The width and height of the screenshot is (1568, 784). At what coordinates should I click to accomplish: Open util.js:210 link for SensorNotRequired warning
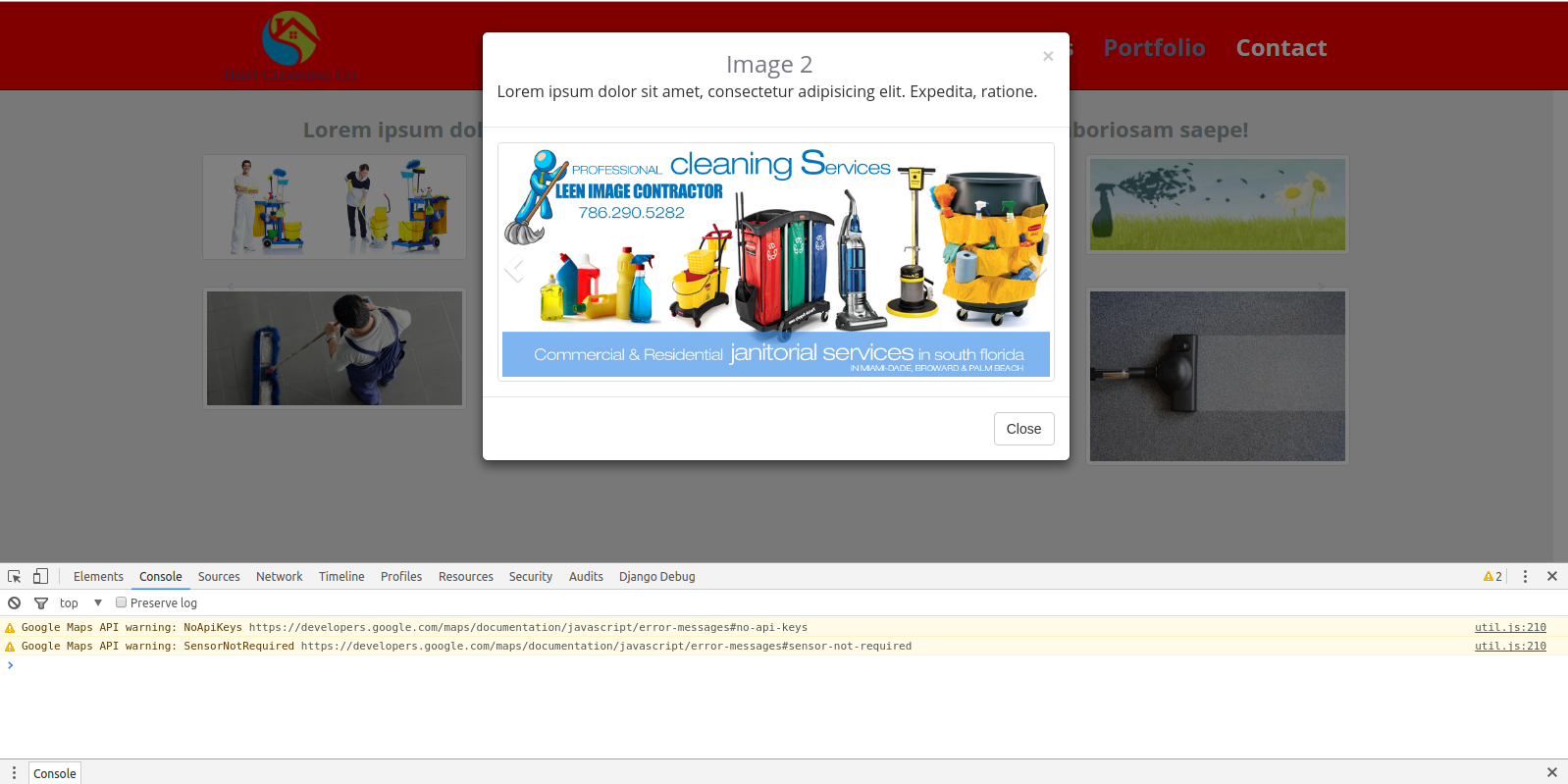pos(1510,646)
